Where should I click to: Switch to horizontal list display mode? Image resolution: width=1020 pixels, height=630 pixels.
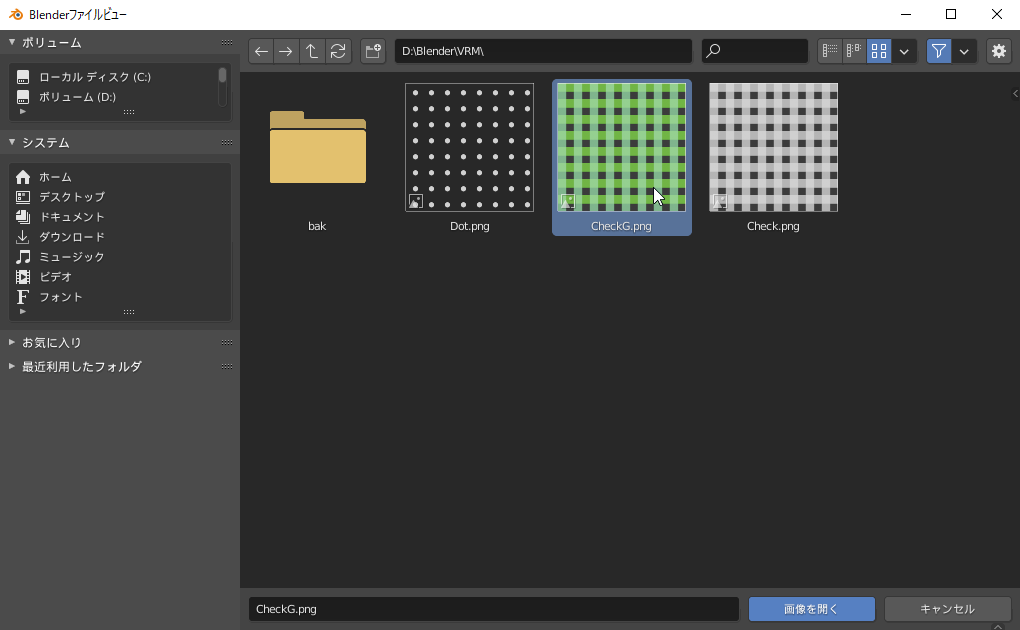[854, 51]
